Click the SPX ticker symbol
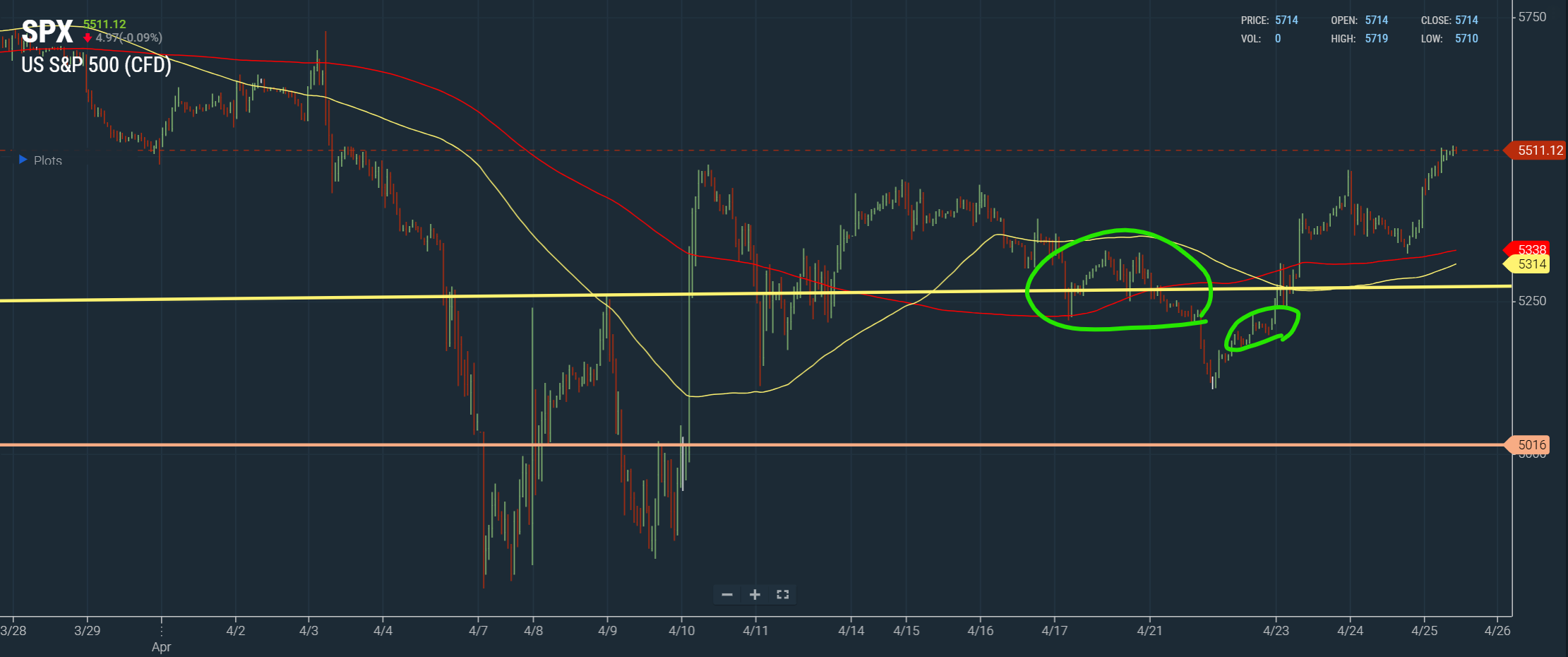Viewport: 1568px width, 657px height. coord(47,32)
